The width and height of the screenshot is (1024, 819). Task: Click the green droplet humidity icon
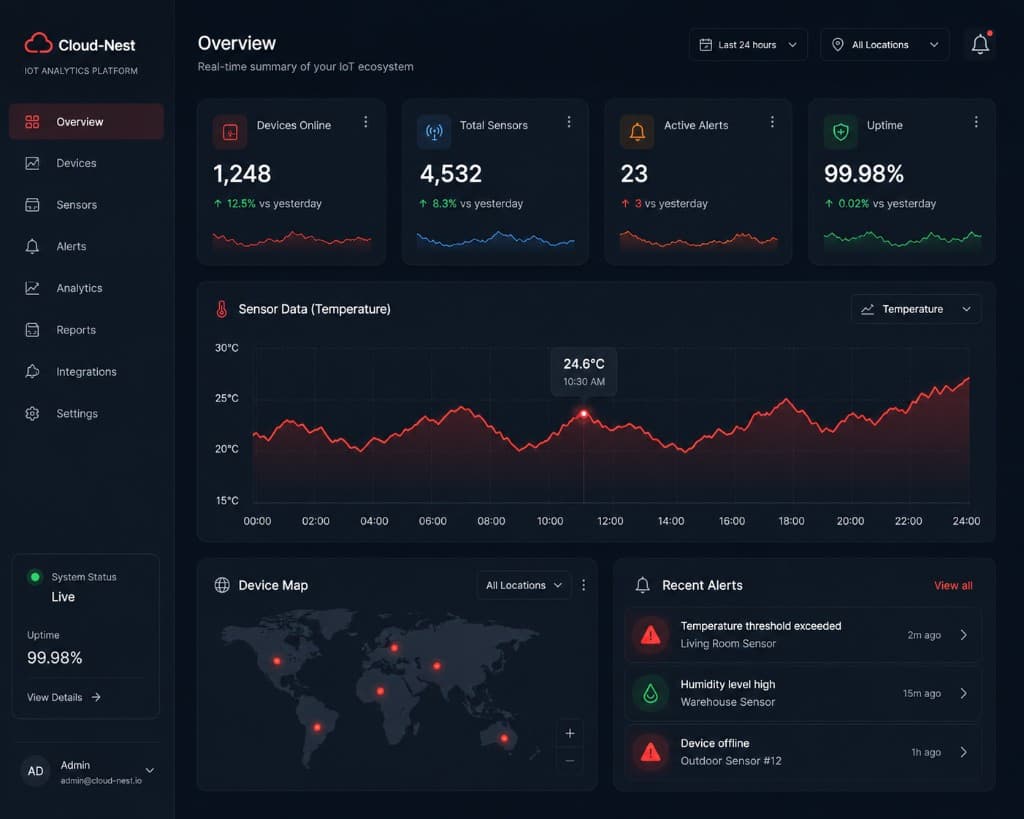click(x=650, y=694)
